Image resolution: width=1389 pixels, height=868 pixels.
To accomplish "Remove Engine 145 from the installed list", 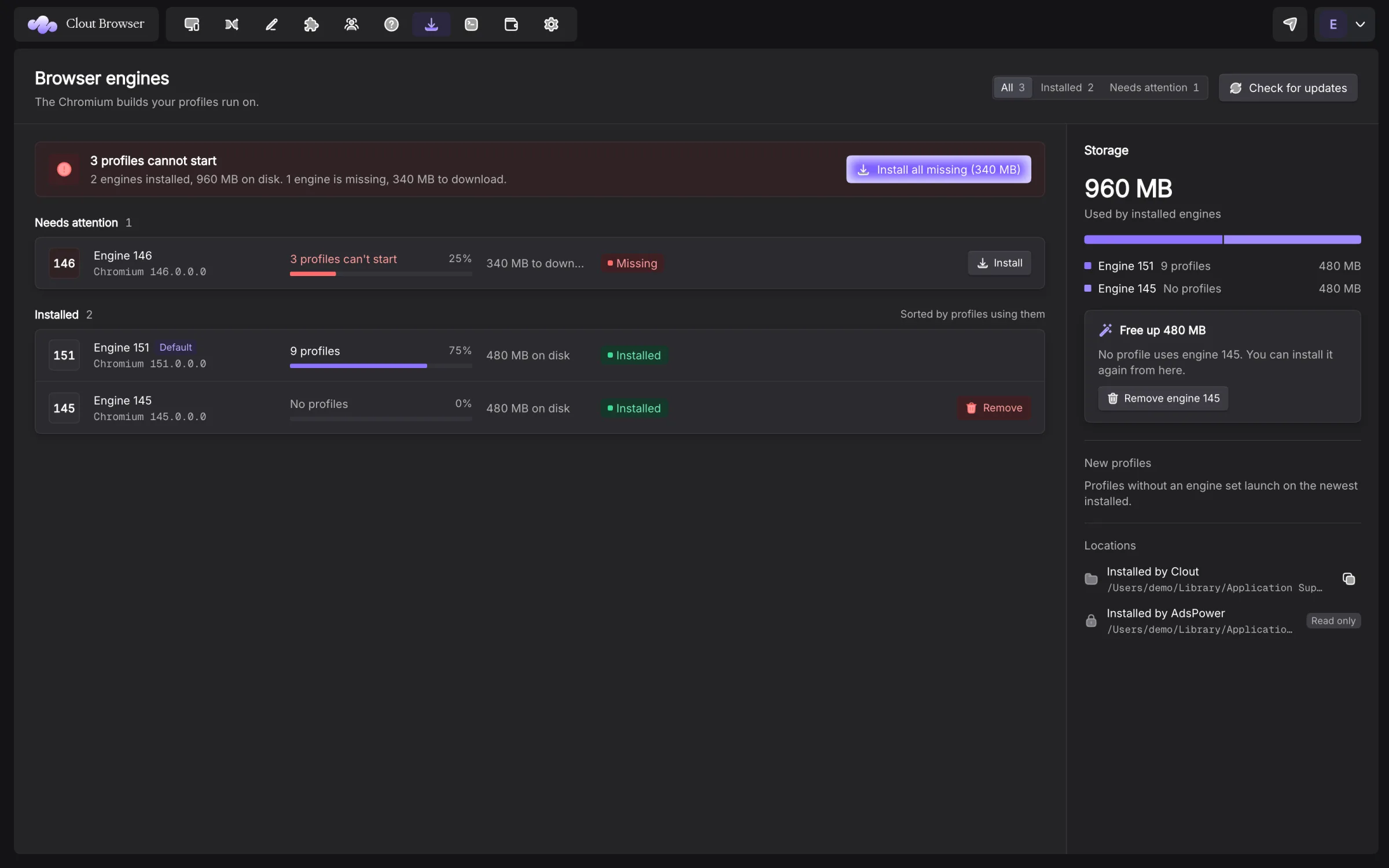I will click(994, 408).
